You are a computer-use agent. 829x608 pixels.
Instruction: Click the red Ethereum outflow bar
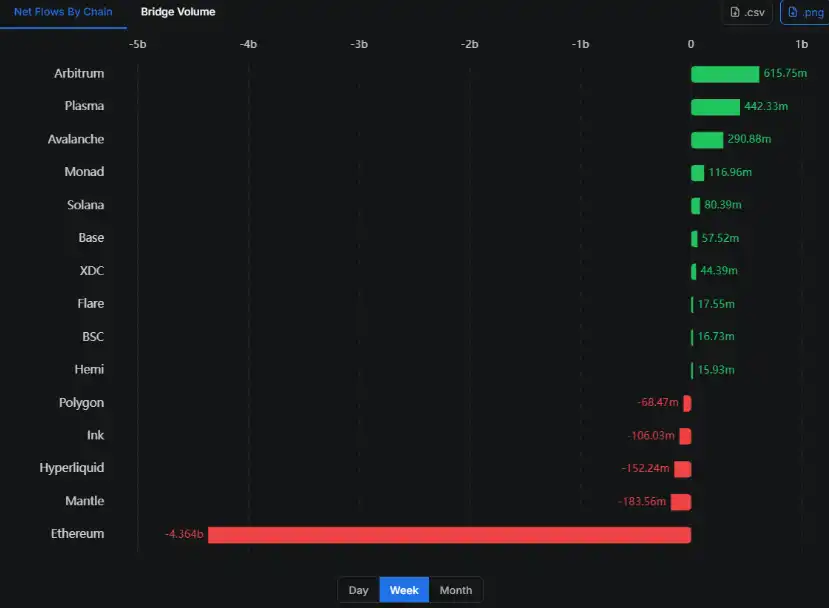(449, 534)
